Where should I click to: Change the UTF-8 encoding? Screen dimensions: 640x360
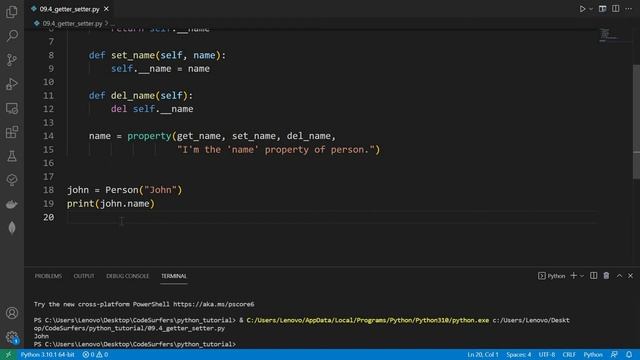point(547,354)
